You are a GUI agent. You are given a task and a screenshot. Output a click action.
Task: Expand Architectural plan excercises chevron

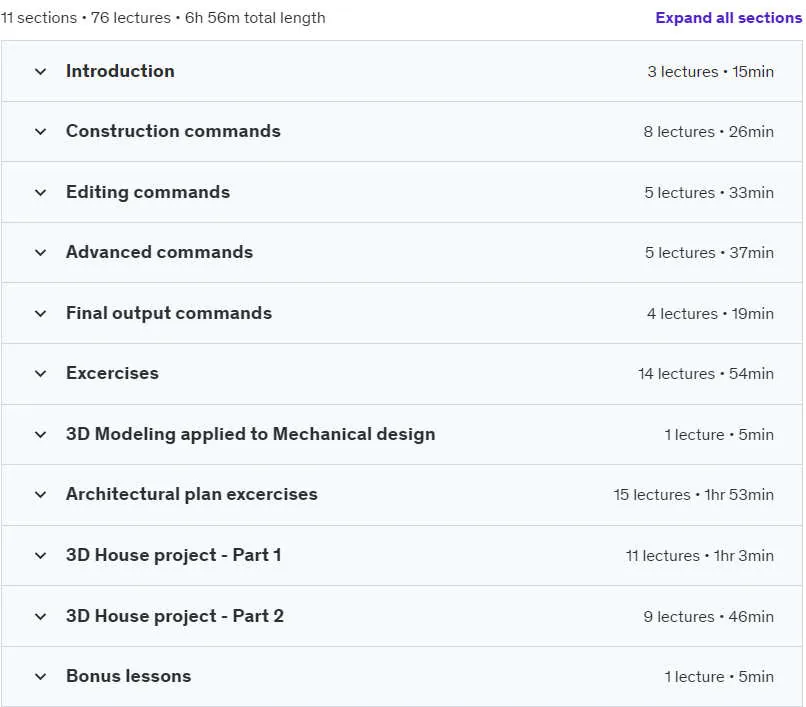[x=41, y=495]
